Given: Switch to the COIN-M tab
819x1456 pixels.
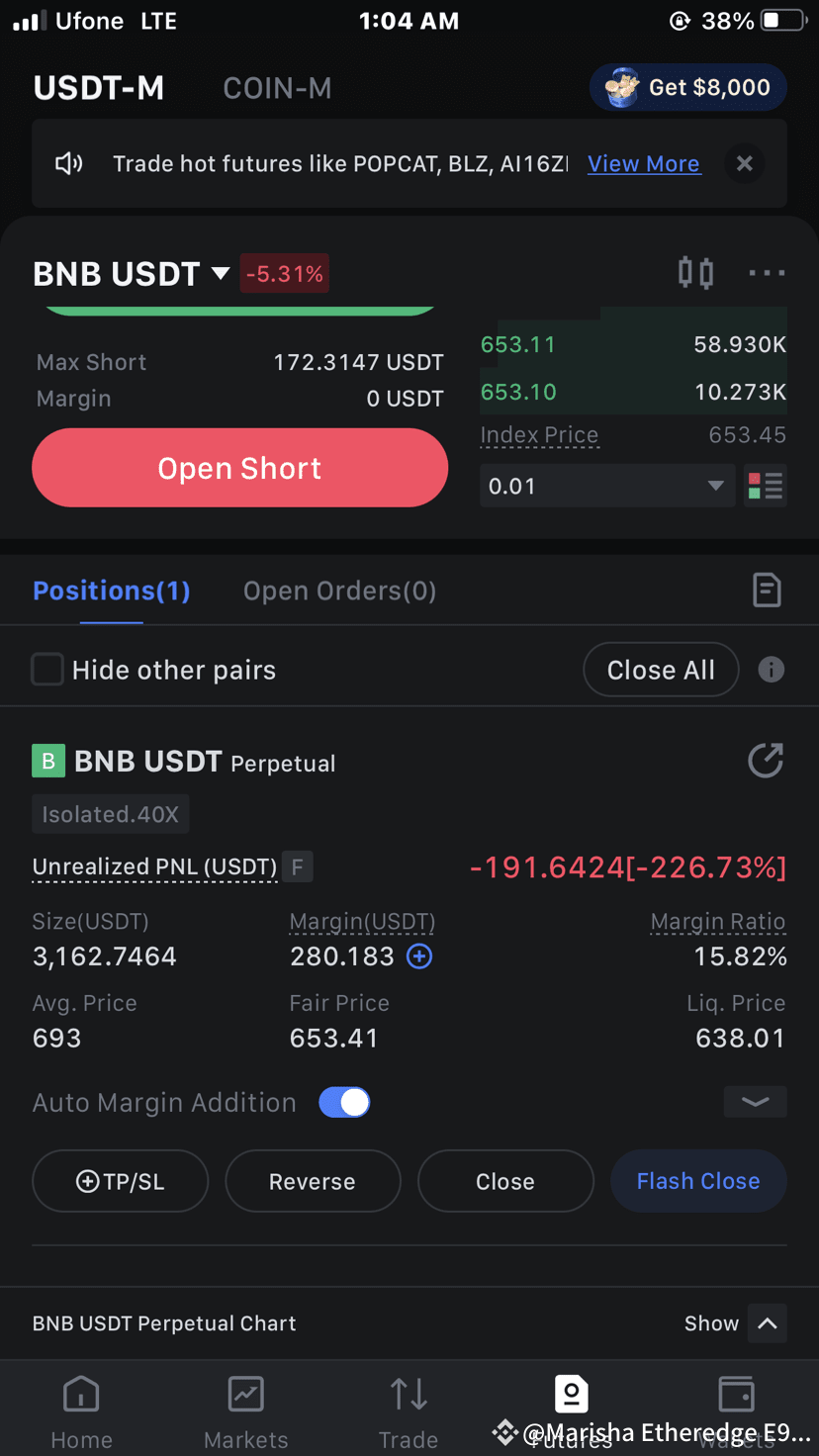Looking at the screenshot, I should pyautogui.click(x=277, y=88).
